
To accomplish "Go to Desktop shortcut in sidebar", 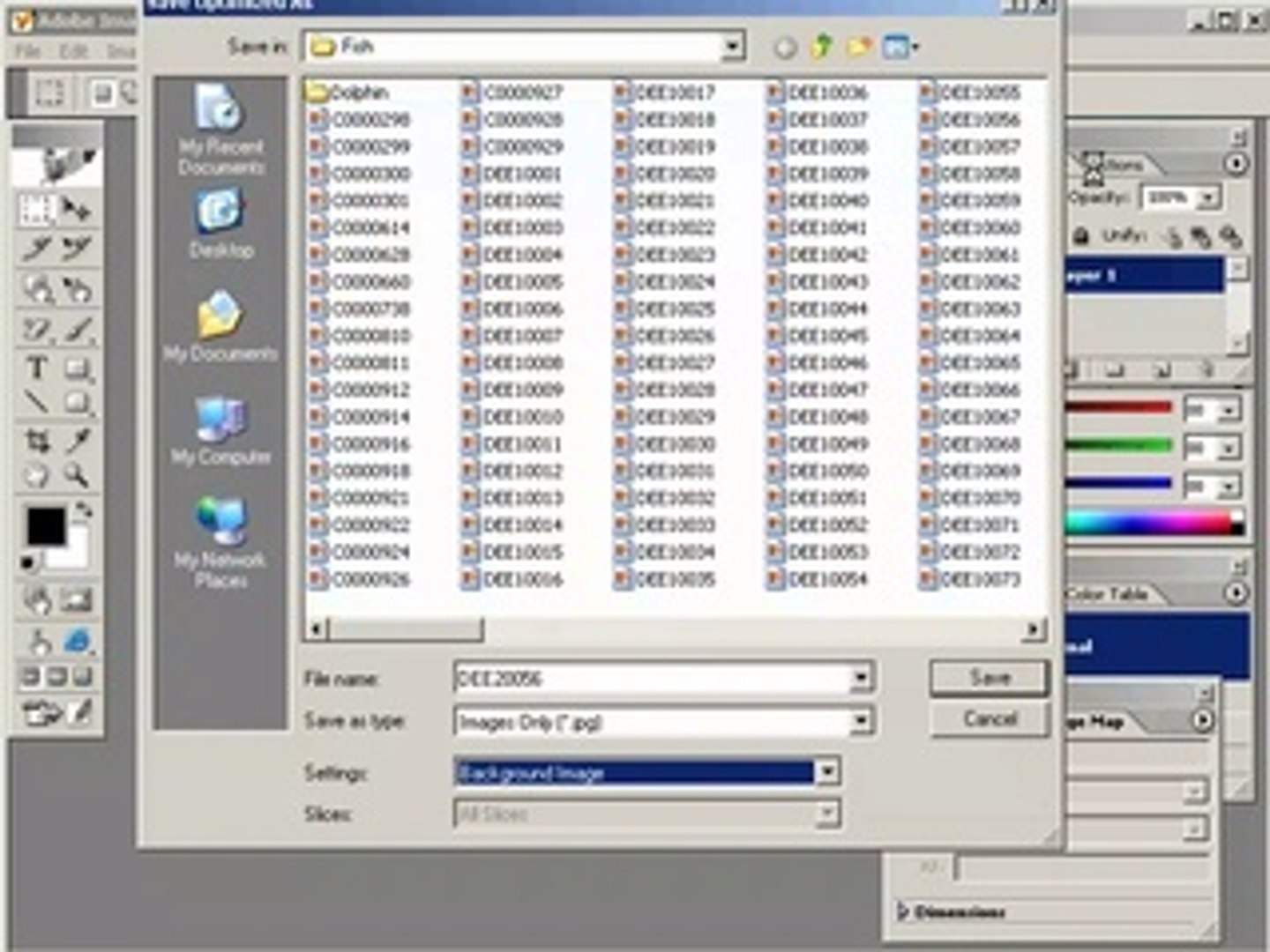I will 220,225.
